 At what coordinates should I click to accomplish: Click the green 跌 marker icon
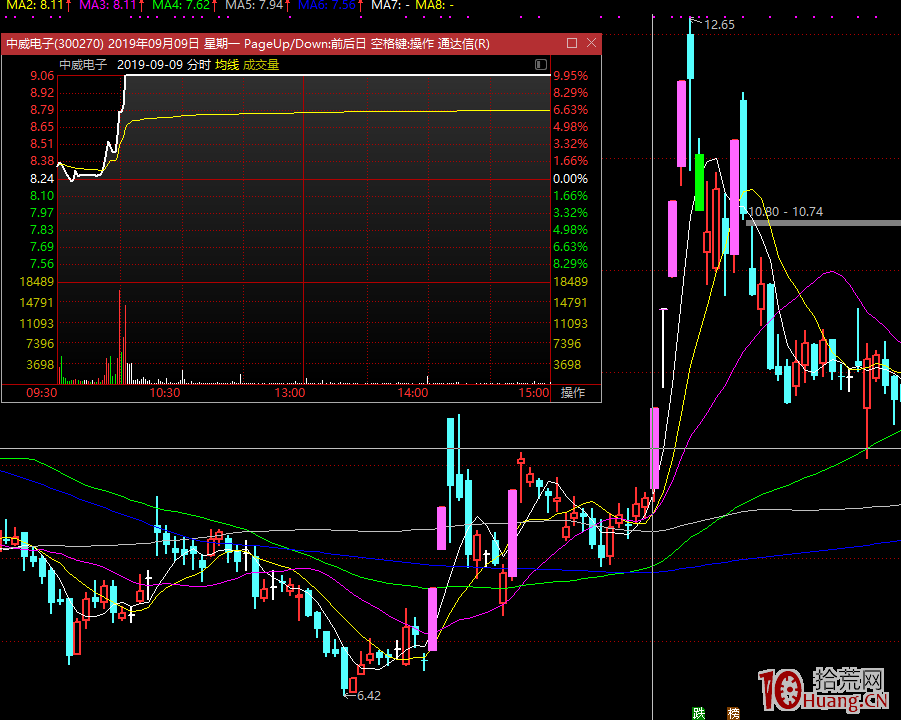tap(699, 714)
